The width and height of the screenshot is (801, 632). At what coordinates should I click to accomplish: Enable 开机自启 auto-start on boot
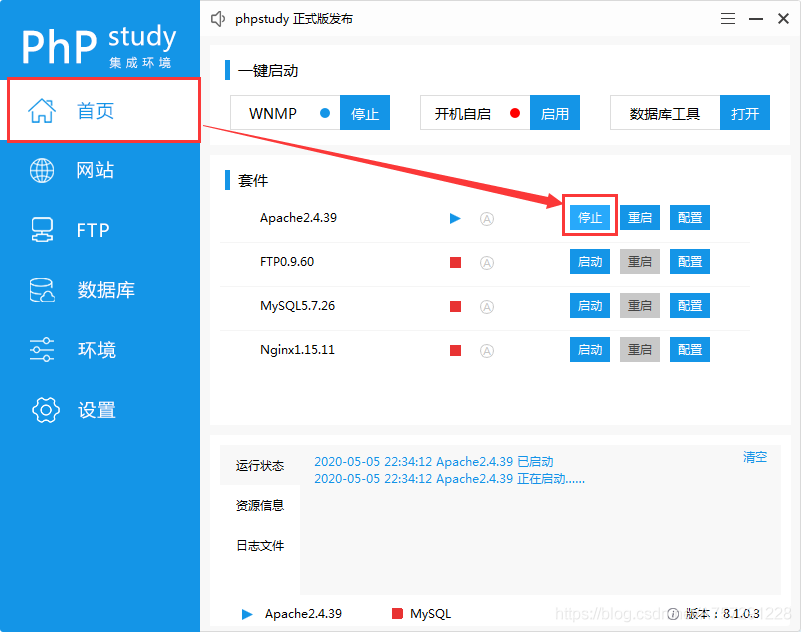click(555, 113)
